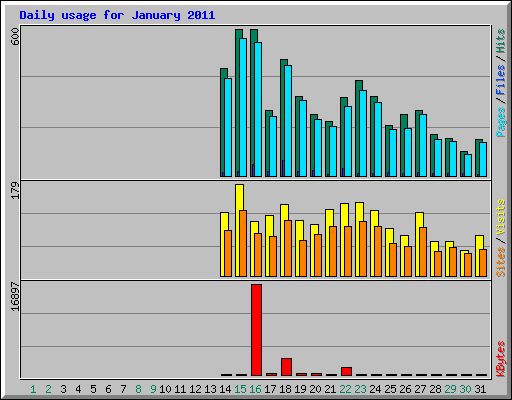
Task: Click the "600" axis maximum value
Action: [15, 37]
